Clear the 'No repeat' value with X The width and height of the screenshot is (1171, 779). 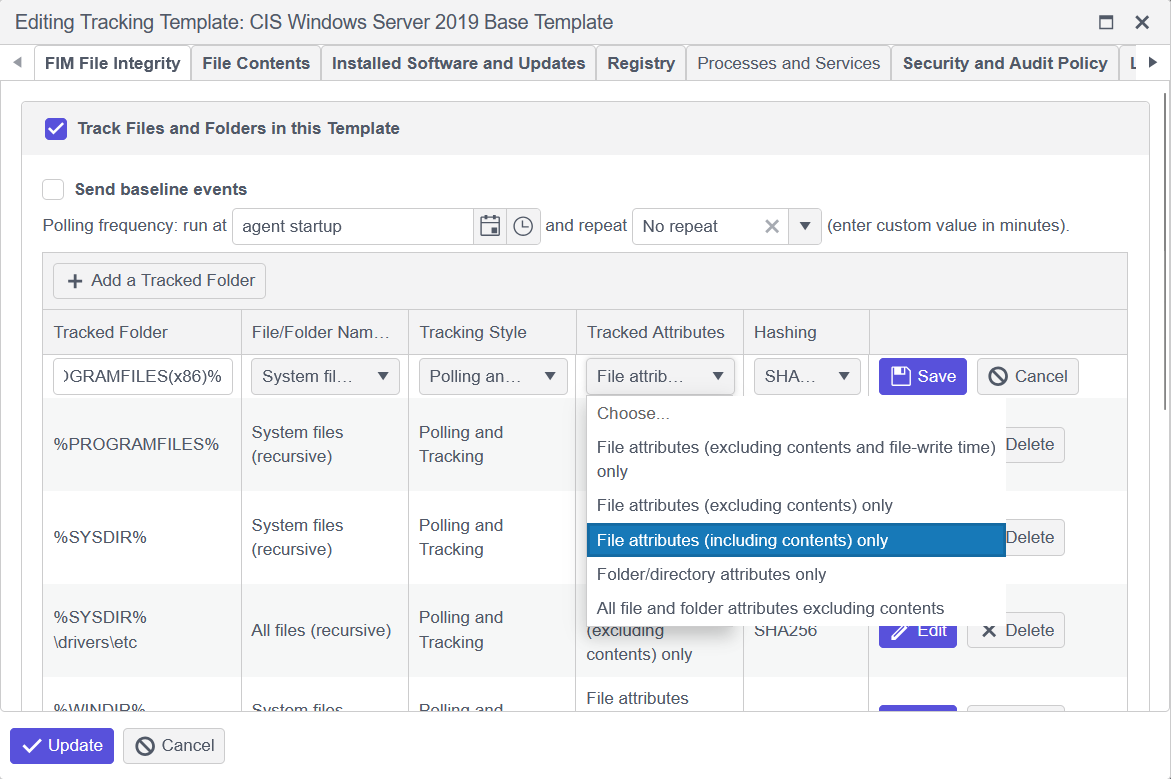(x=772, y=226)
